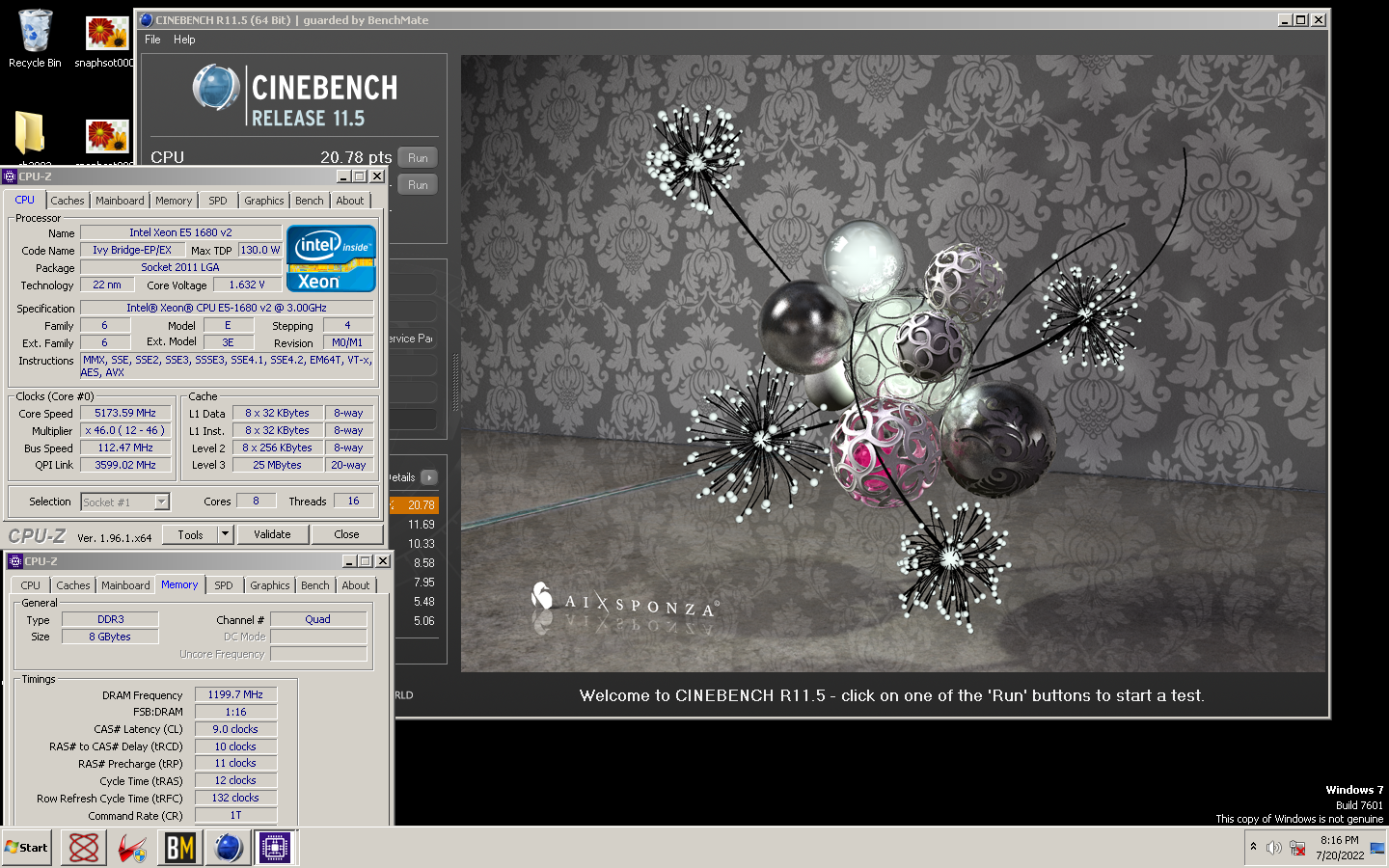This screenshot has width=1389, height=868.
Task: Click the CPU-Z title bar icon of Memory window
Action: pos(15,561)
